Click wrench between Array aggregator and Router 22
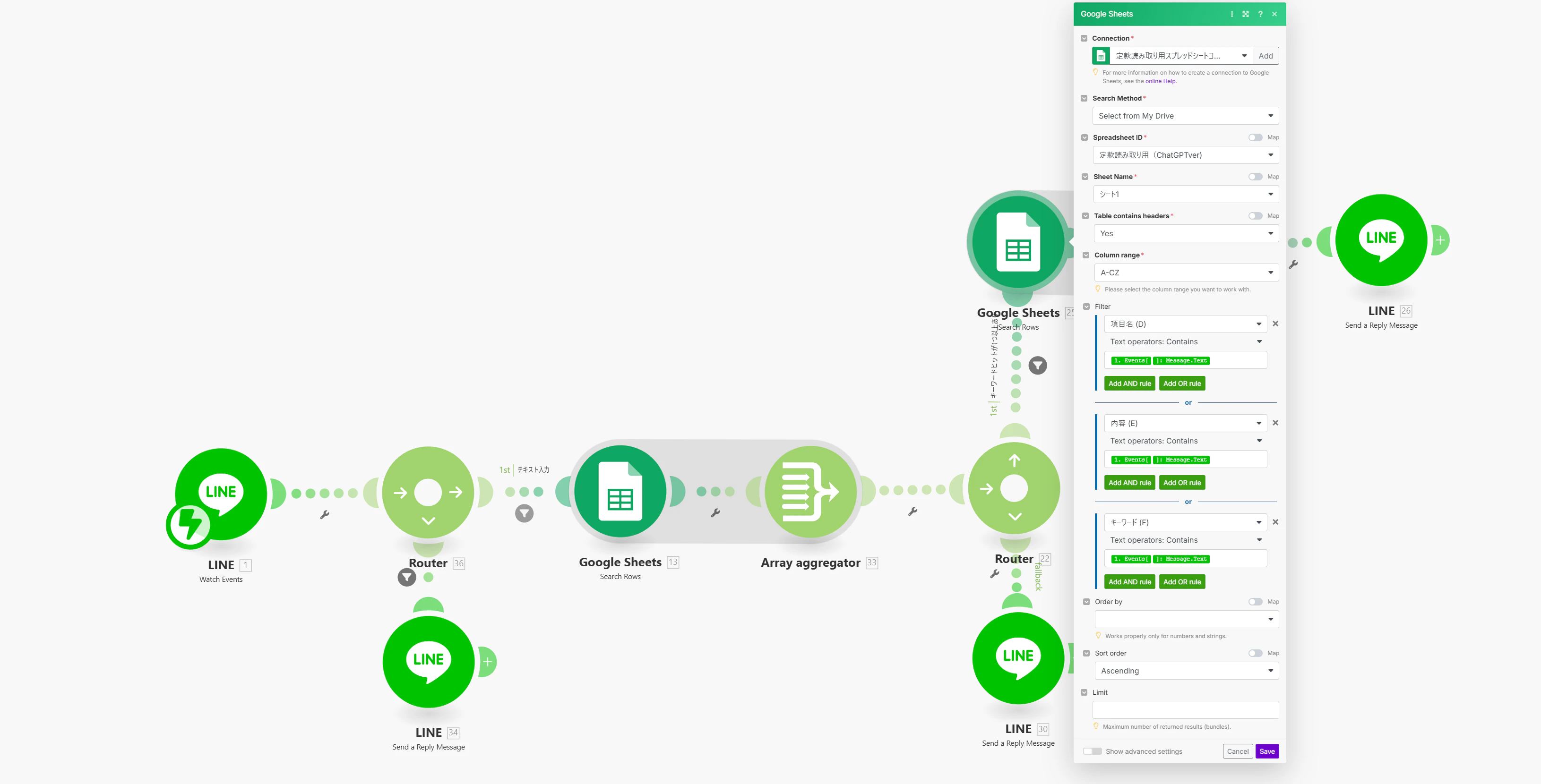This screenshot has height=784, width=1541. (913, 511)
